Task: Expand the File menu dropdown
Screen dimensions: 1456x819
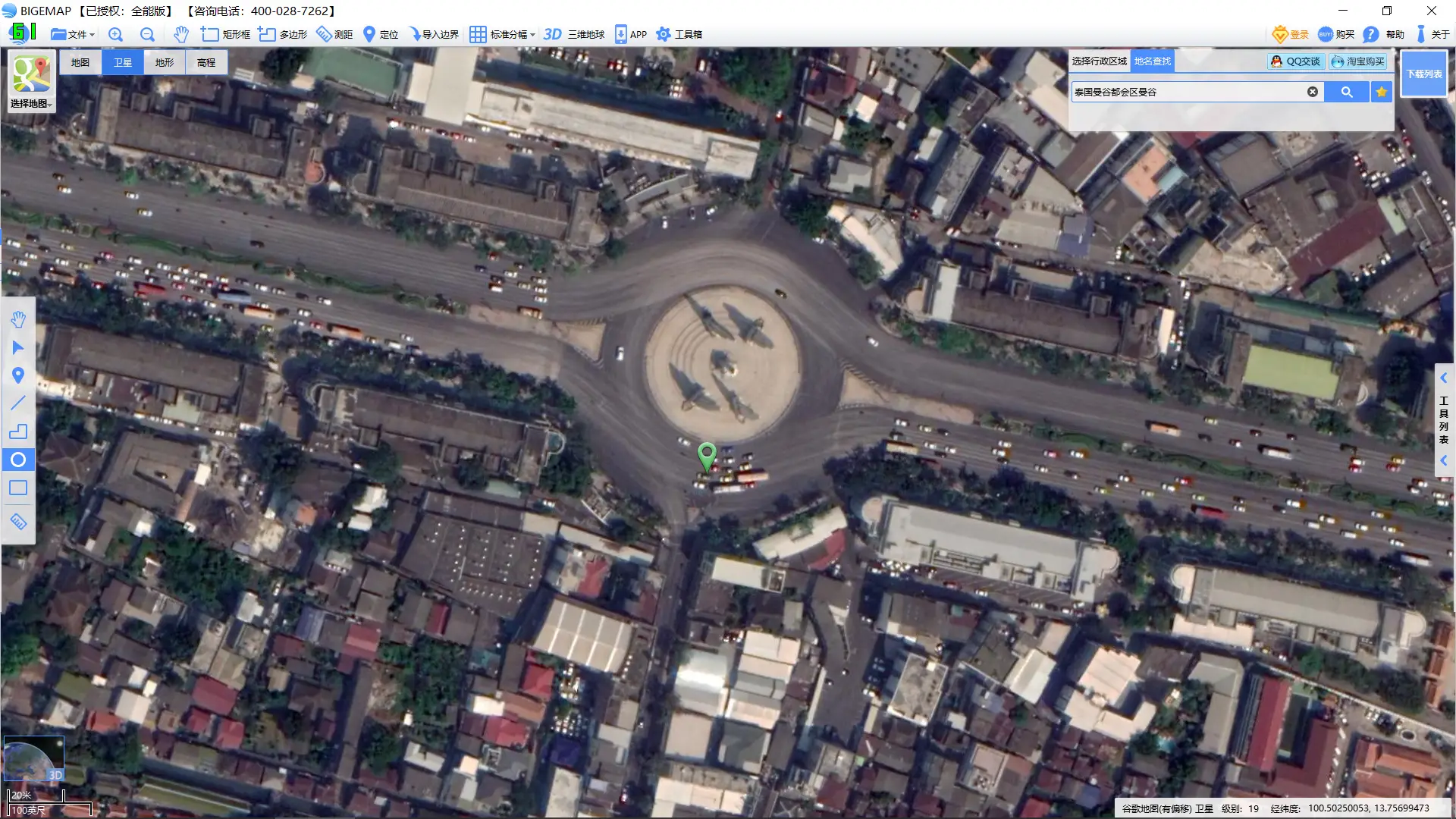Action: pos(73,34)
